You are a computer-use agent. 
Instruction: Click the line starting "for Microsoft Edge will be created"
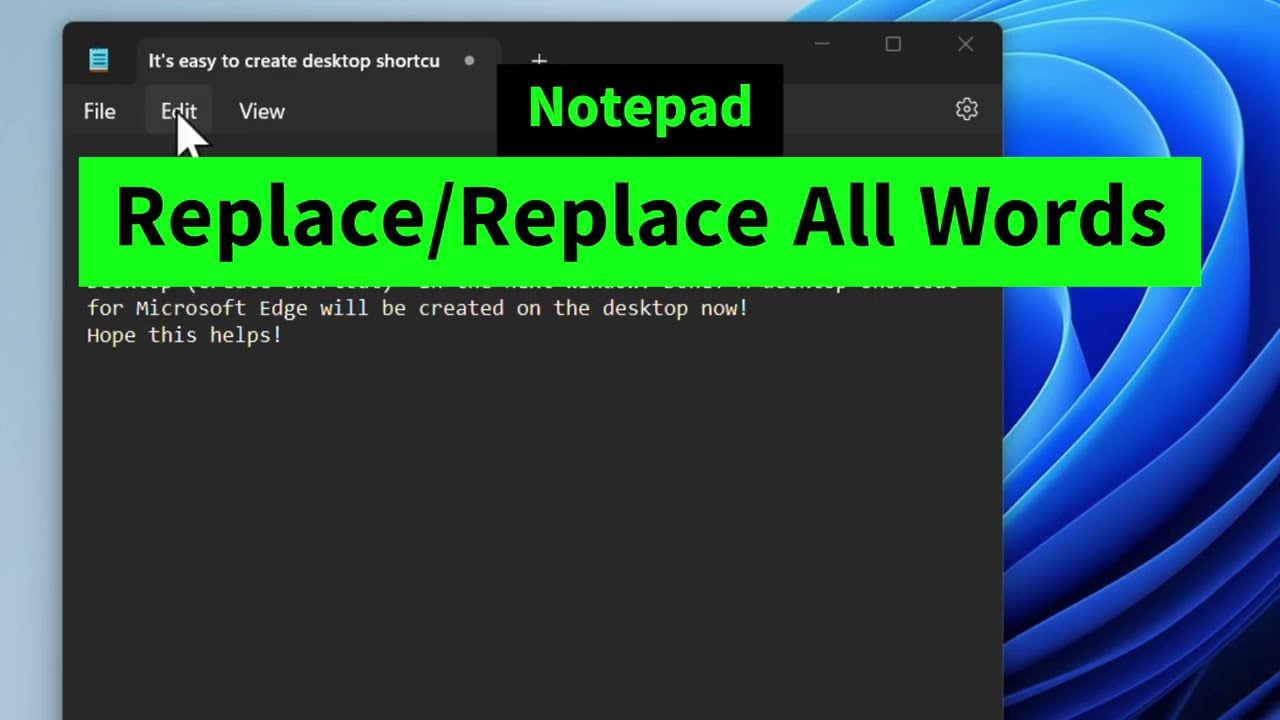[x=417, y=308]
